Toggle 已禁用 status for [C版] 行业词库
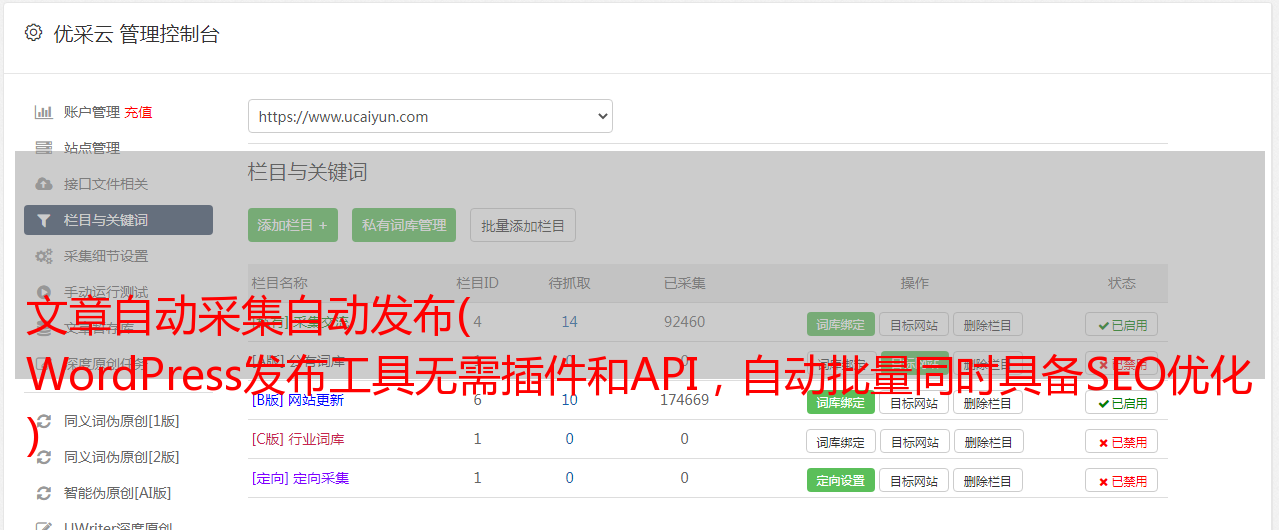 1121,441
